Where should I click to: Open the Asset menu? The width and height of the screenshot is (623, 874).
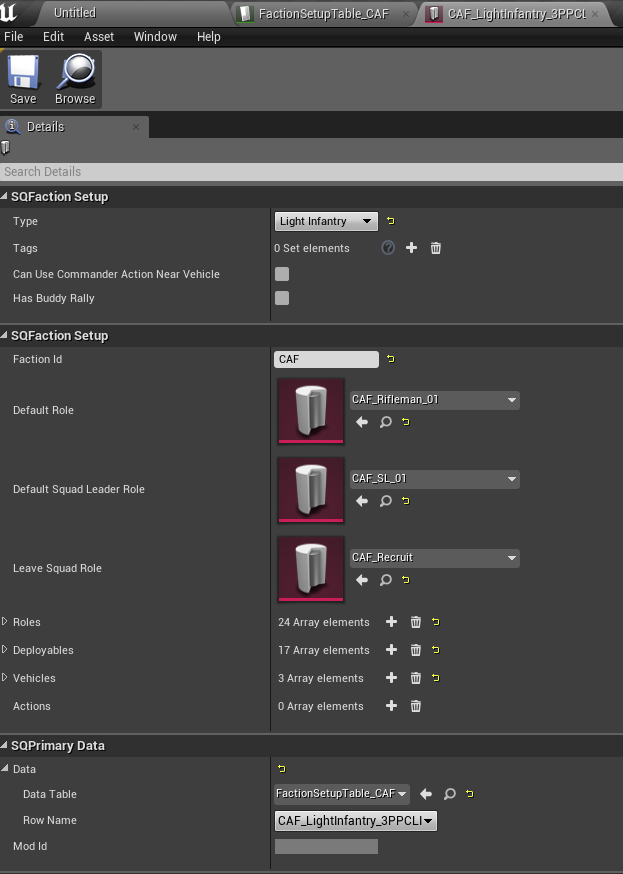[x=99, y=36]
